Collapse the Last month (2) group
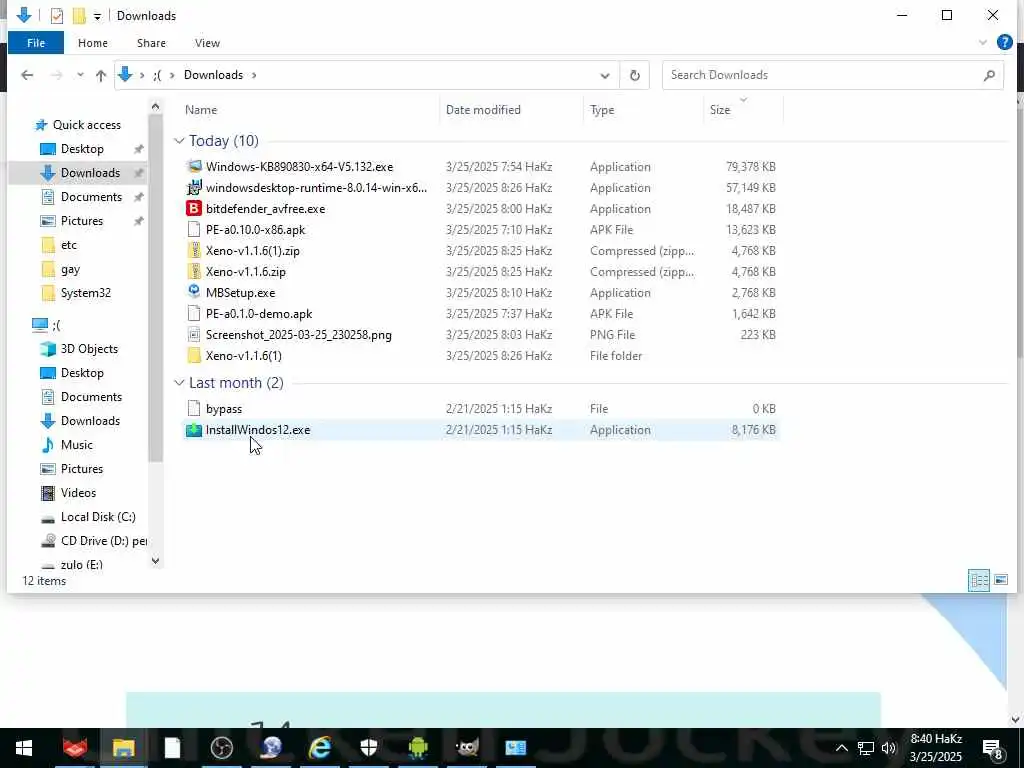The height and width of the screenshot is (768, 1024). pyautogui.click(x=180, y=383)
